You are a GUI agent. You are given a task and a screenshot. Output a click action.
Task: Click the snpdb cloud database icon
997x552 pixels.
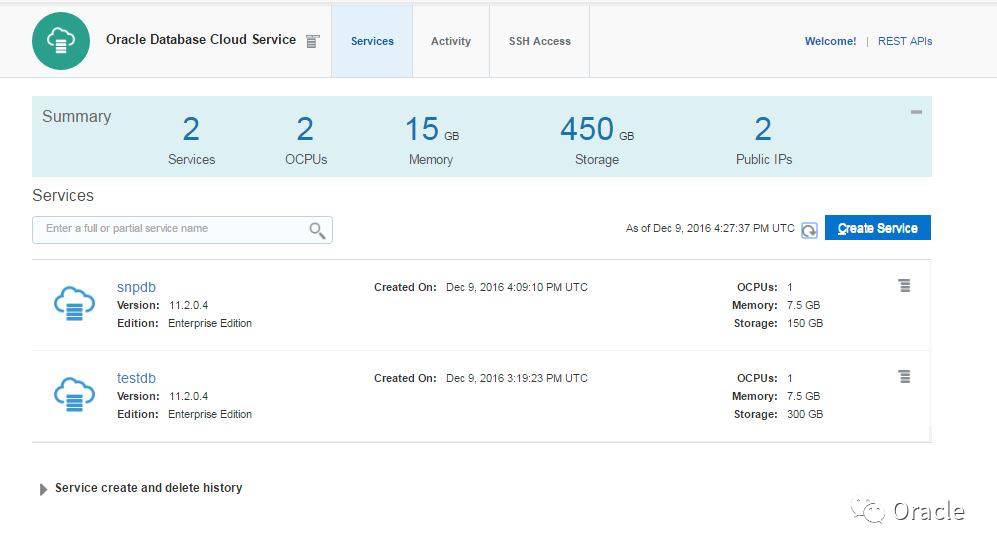pos(74,303)
